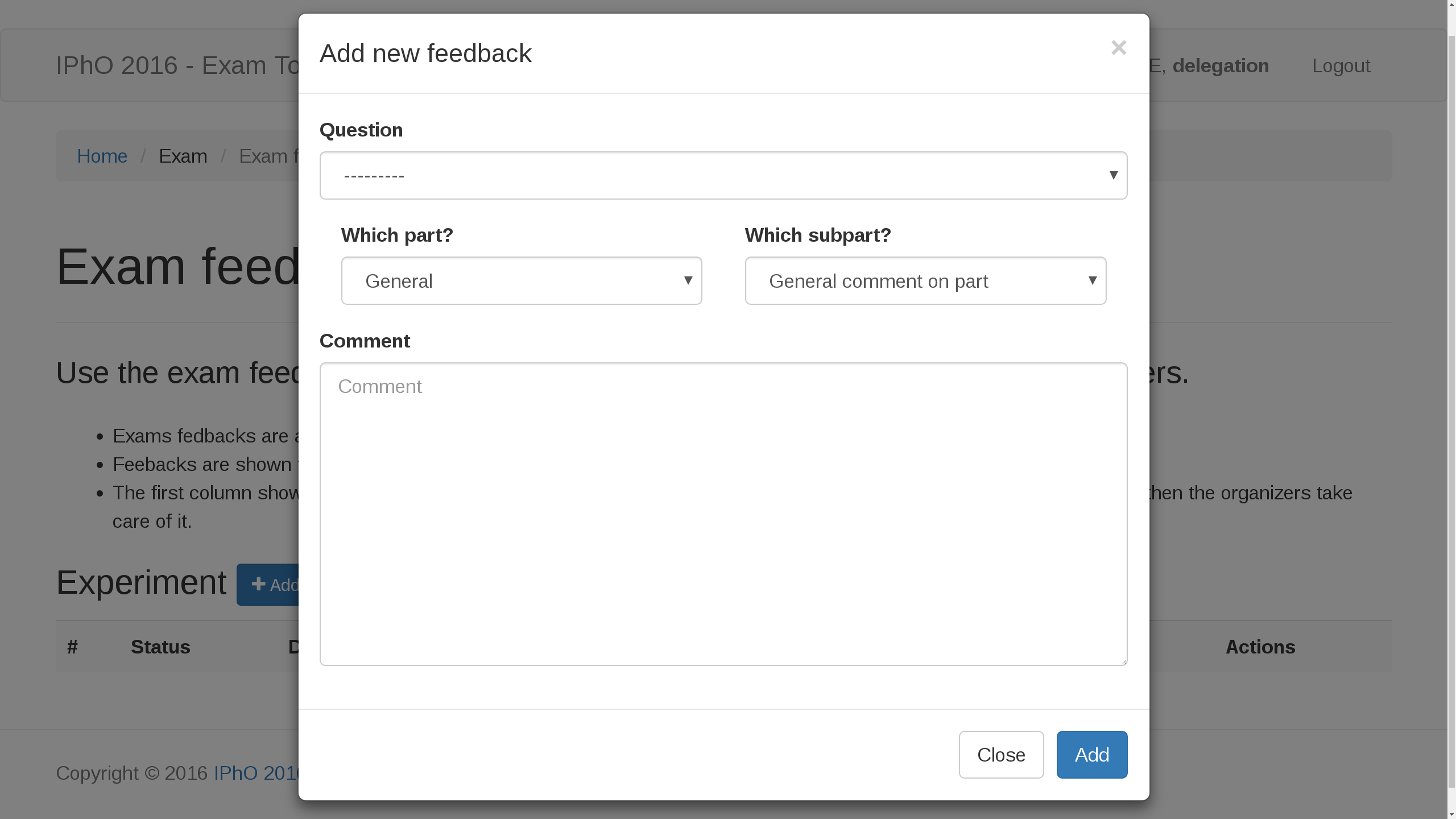Click the Which subpart dropdown caret

(x=1092, y=280)
